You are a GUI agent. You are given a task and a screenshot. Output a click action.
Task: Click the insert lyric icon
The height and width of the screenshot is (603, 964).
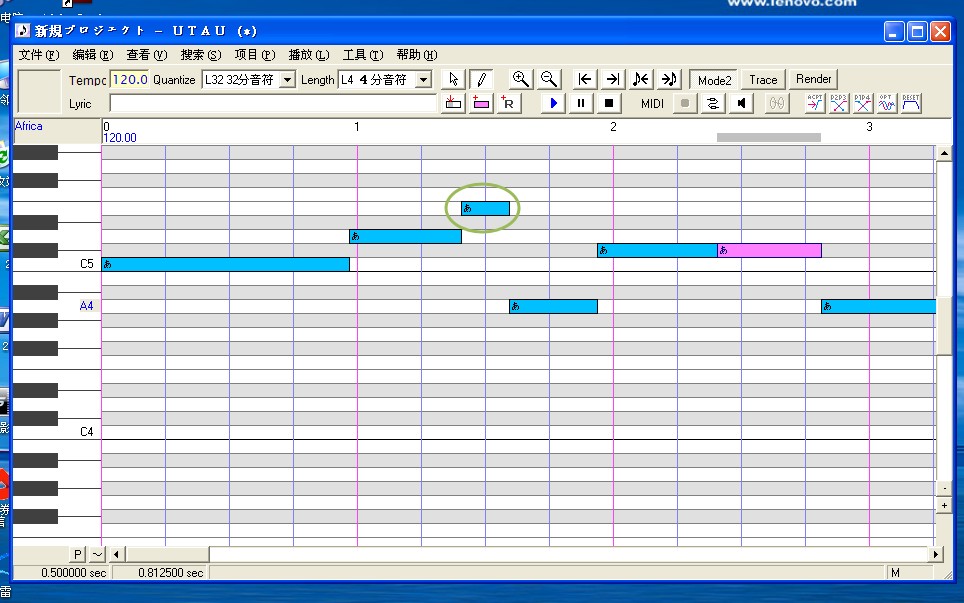point(453,103)
